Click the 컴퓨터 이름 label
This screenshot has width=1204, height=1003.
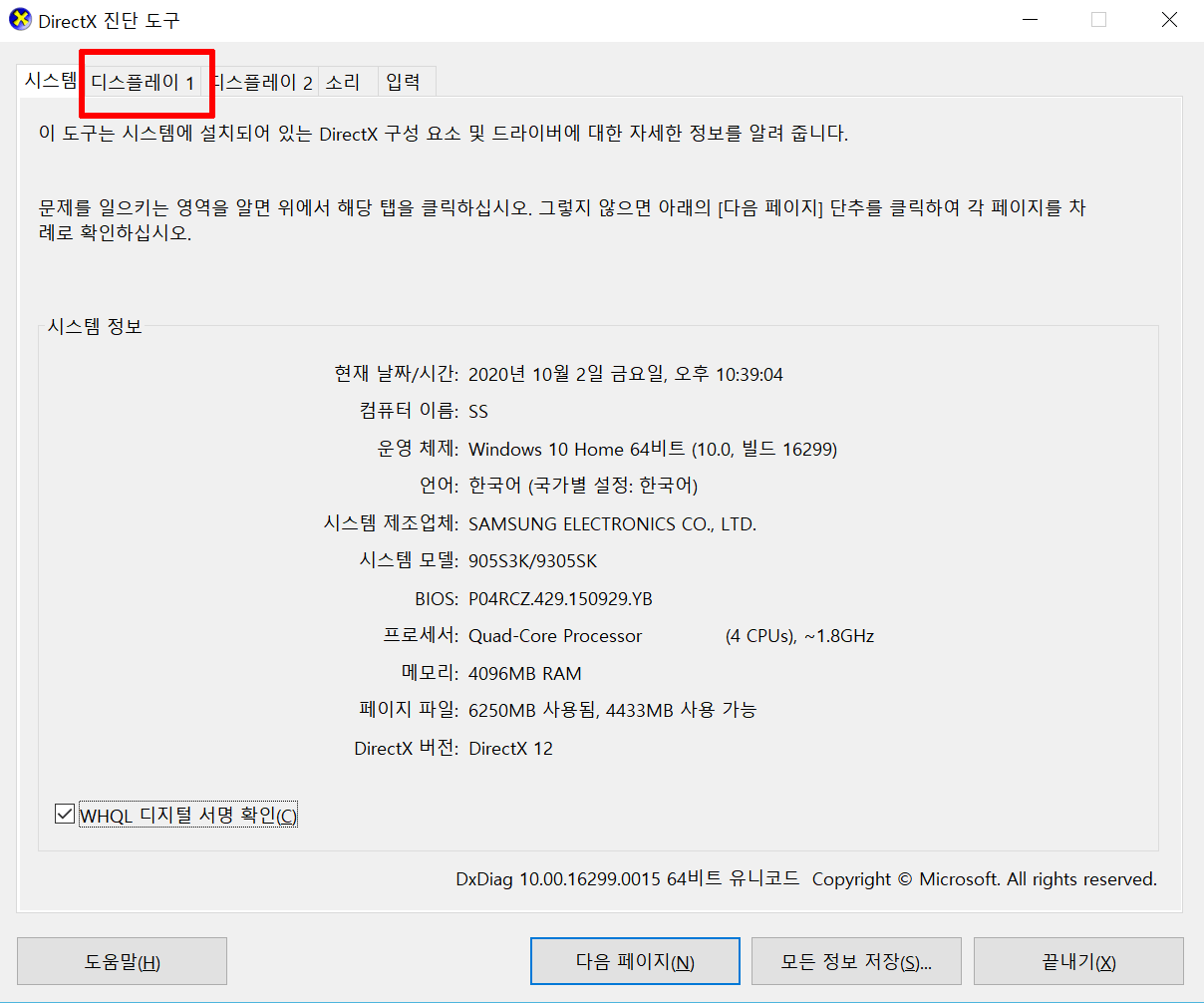pos(409,412)
